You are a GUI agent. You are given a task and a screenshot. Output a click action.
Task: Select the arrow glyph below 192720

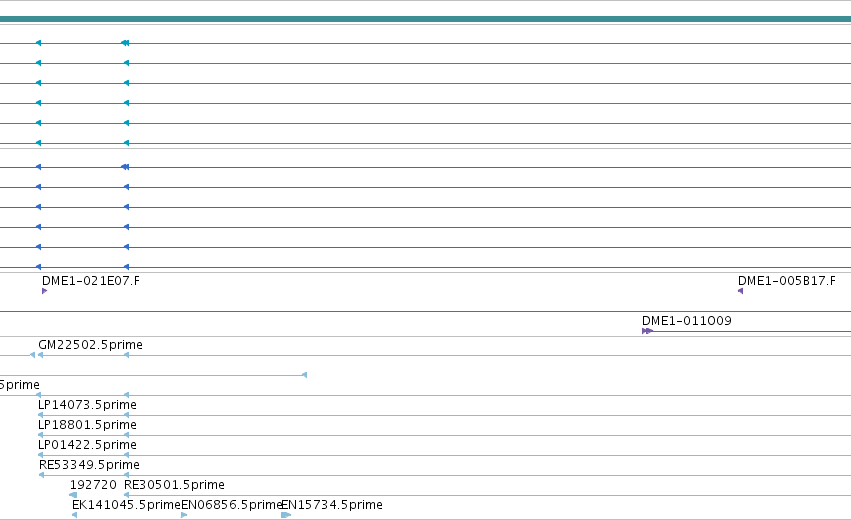click(x=73, y=495)
